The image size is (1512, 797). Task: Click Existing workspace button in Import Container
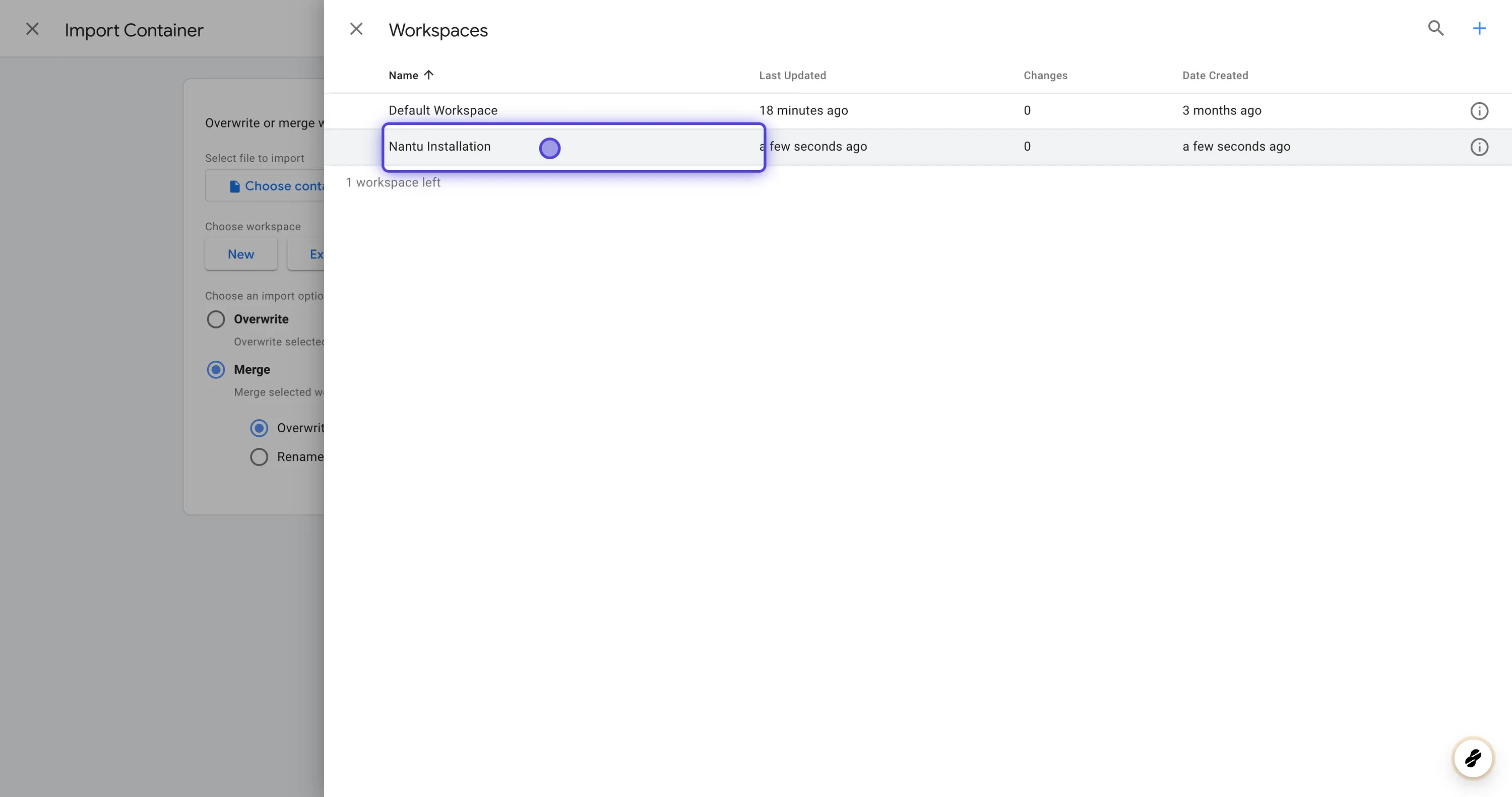306,254
